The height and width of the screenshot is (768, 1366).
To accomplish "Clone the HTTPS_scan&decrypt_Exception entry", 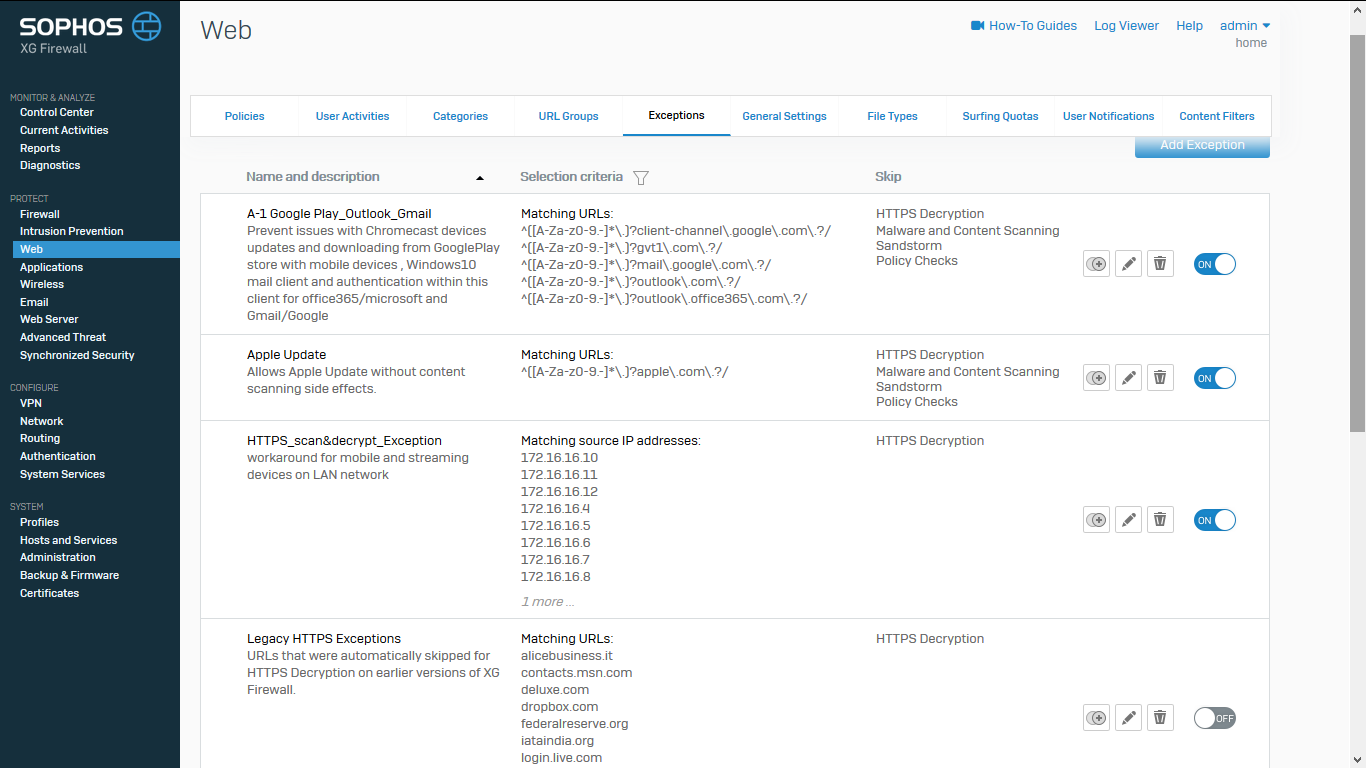I will (x=1097, y=520).
